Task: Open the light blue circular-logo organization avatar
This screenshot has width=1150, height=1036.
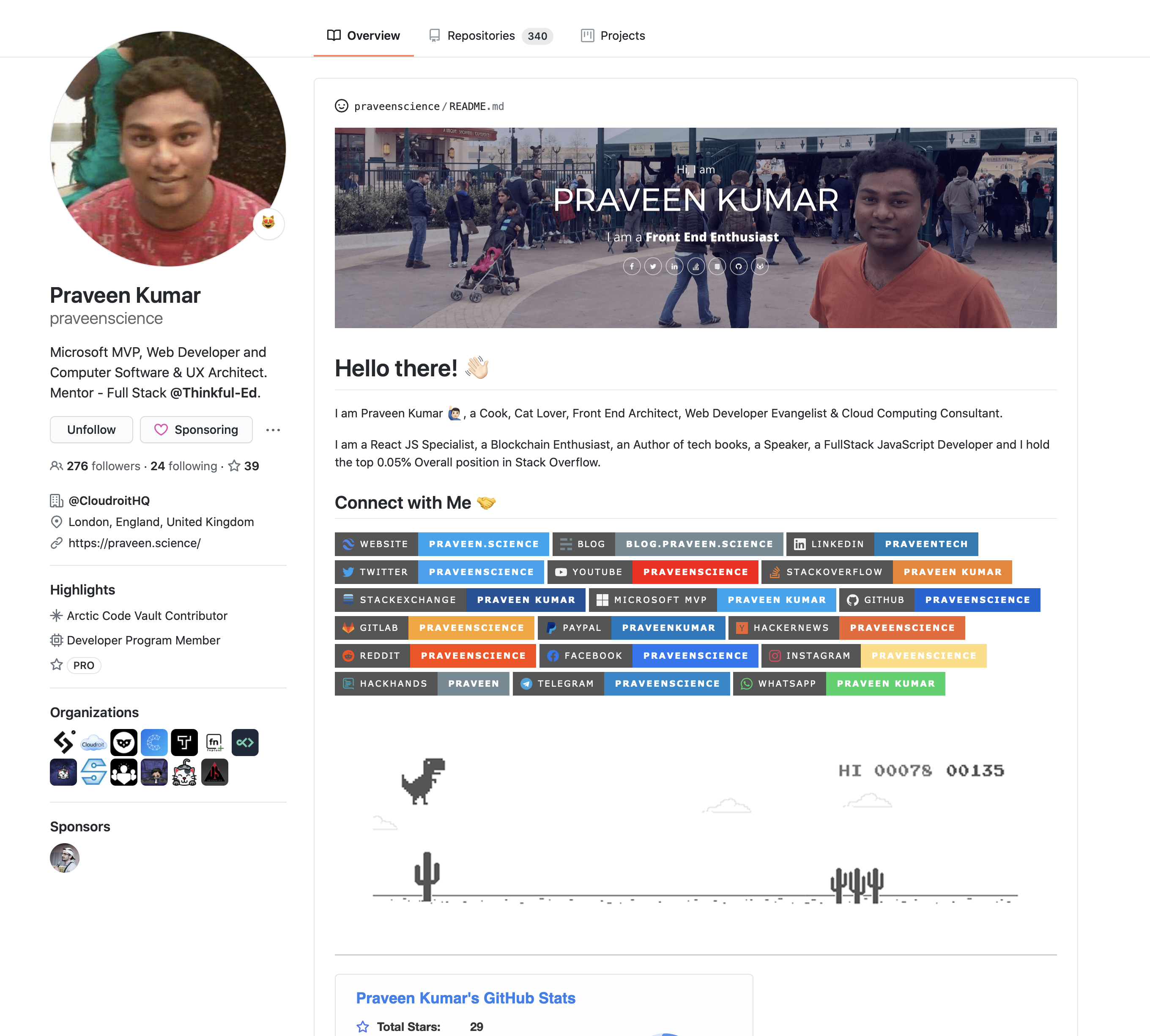Action: pyautogui.click(x=154, y=743)
